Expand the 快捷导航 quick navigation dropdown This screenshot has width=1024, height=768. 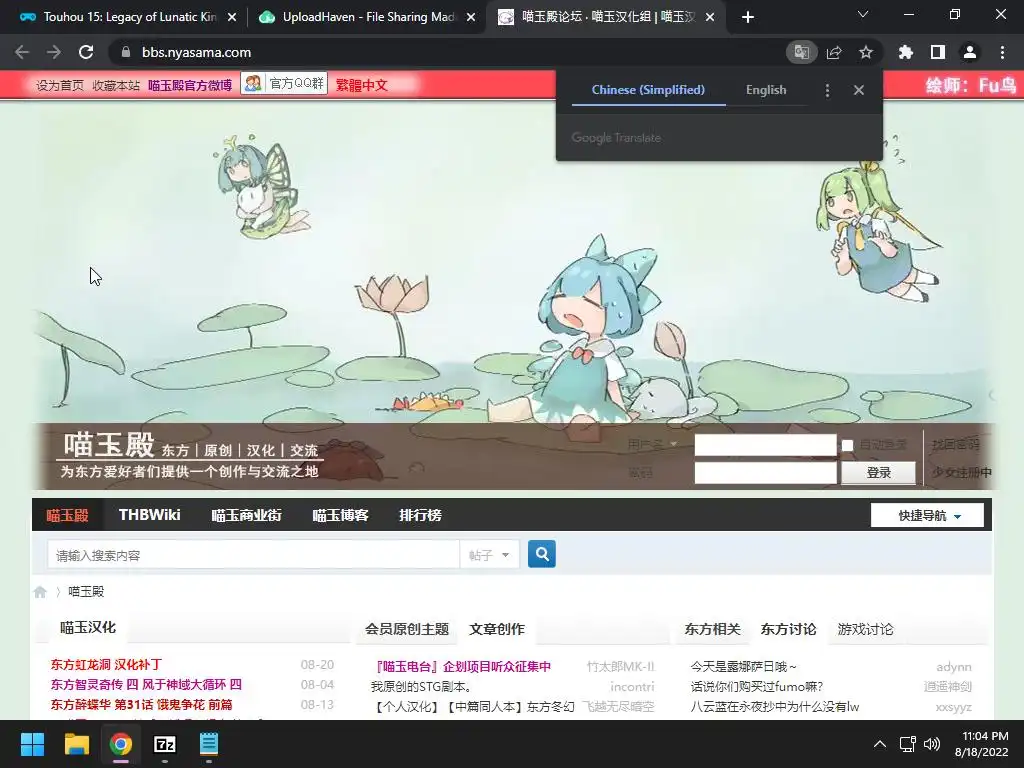[927, 515]
